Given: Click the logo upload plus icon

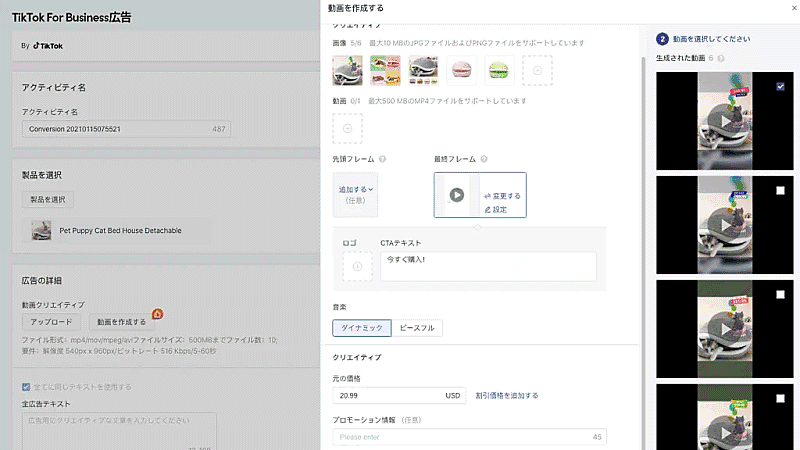Looking at the screenshot, I should click(357, 266).
